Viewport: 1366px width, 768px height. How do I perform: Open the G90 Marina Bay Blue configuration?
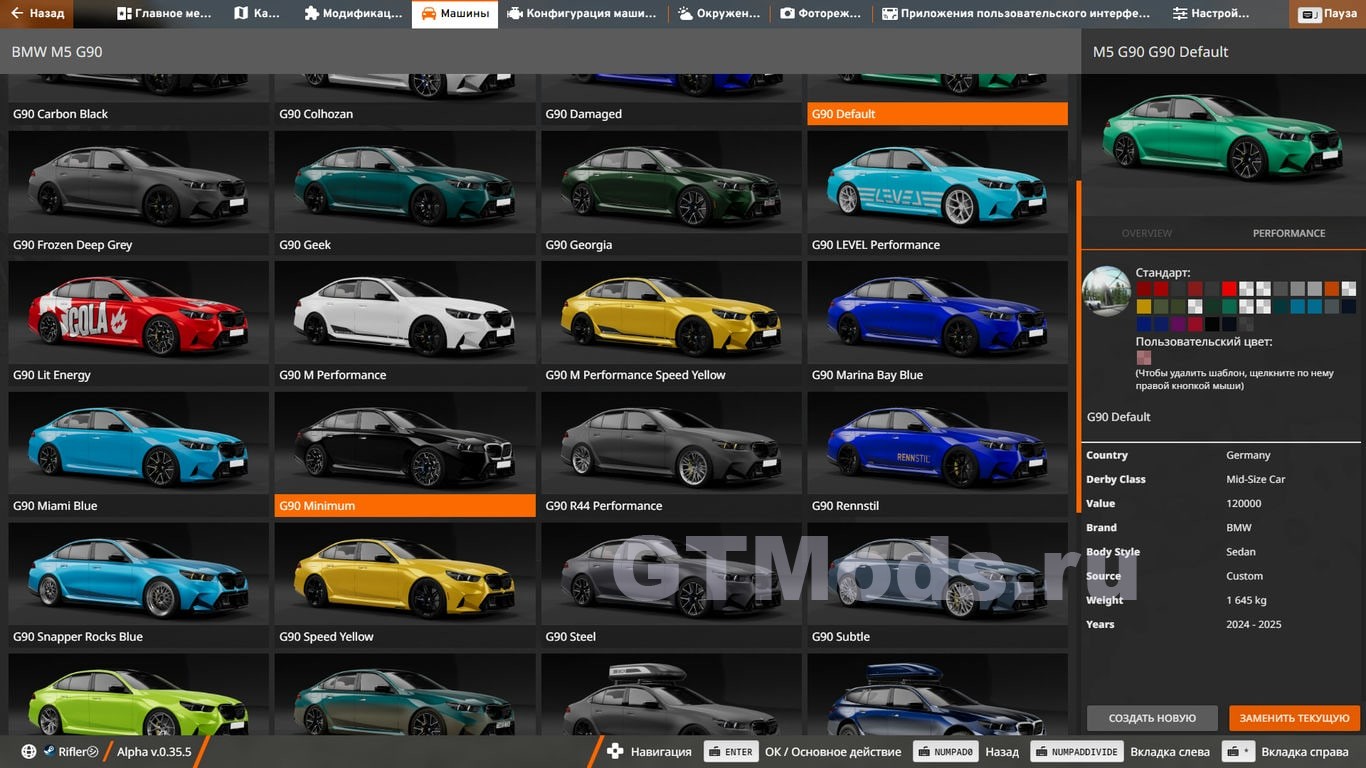point(937,324)
